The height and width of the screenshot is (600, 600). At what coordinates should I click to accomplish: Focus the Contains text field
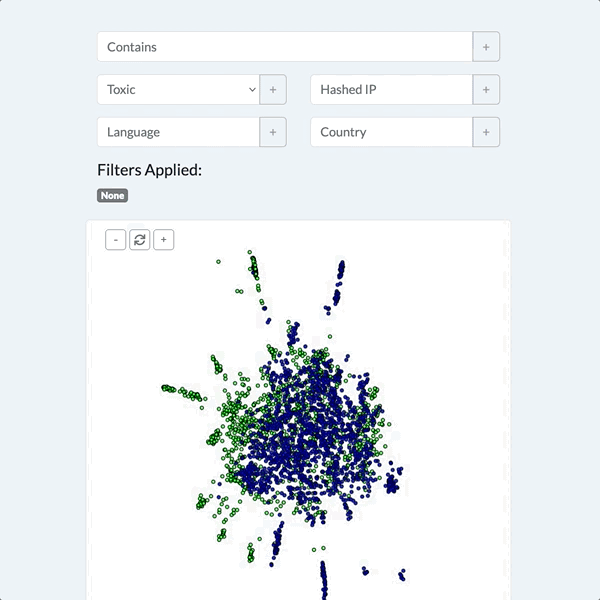[x=284, y=47]
